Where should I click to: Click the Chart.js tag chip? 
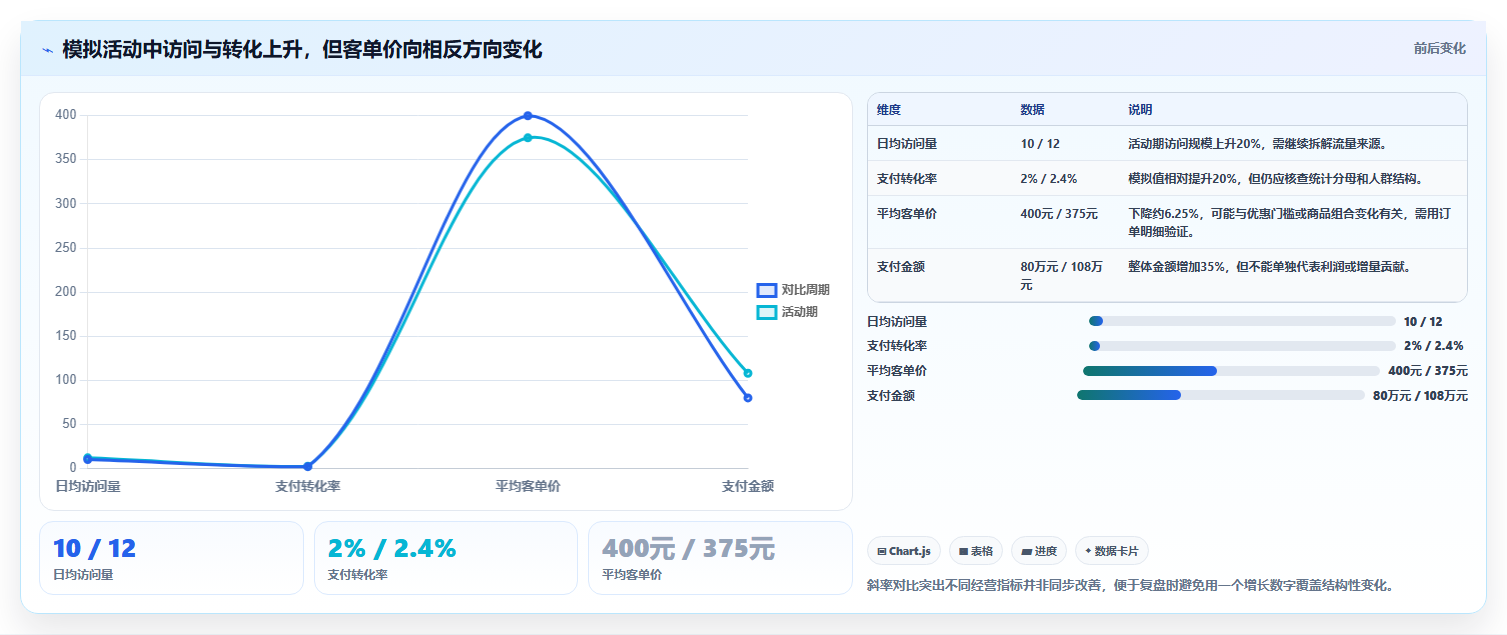tap(903, 551)
